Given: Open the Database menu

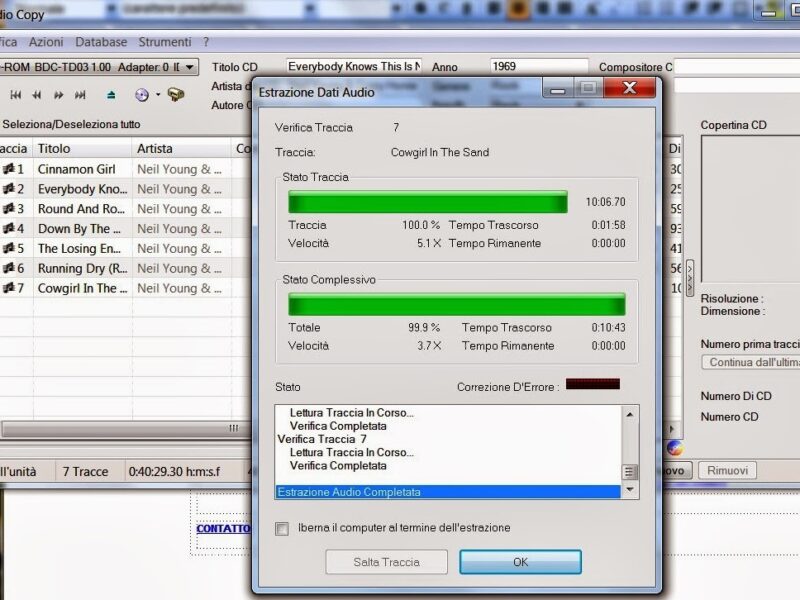Looking at the screenshot, I should [101, 42].
